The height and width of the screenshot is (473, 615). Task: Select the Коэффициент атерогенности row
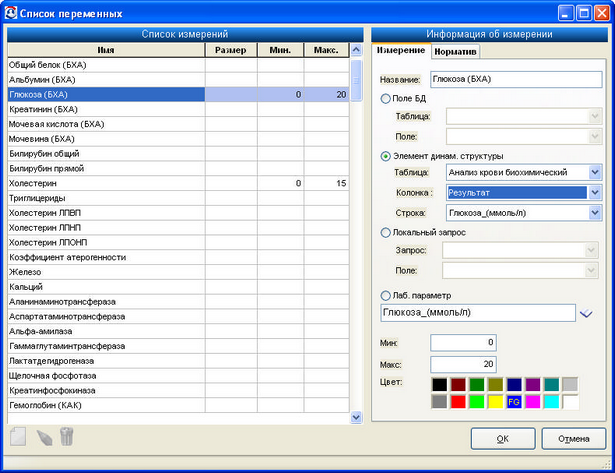point(178,257)
